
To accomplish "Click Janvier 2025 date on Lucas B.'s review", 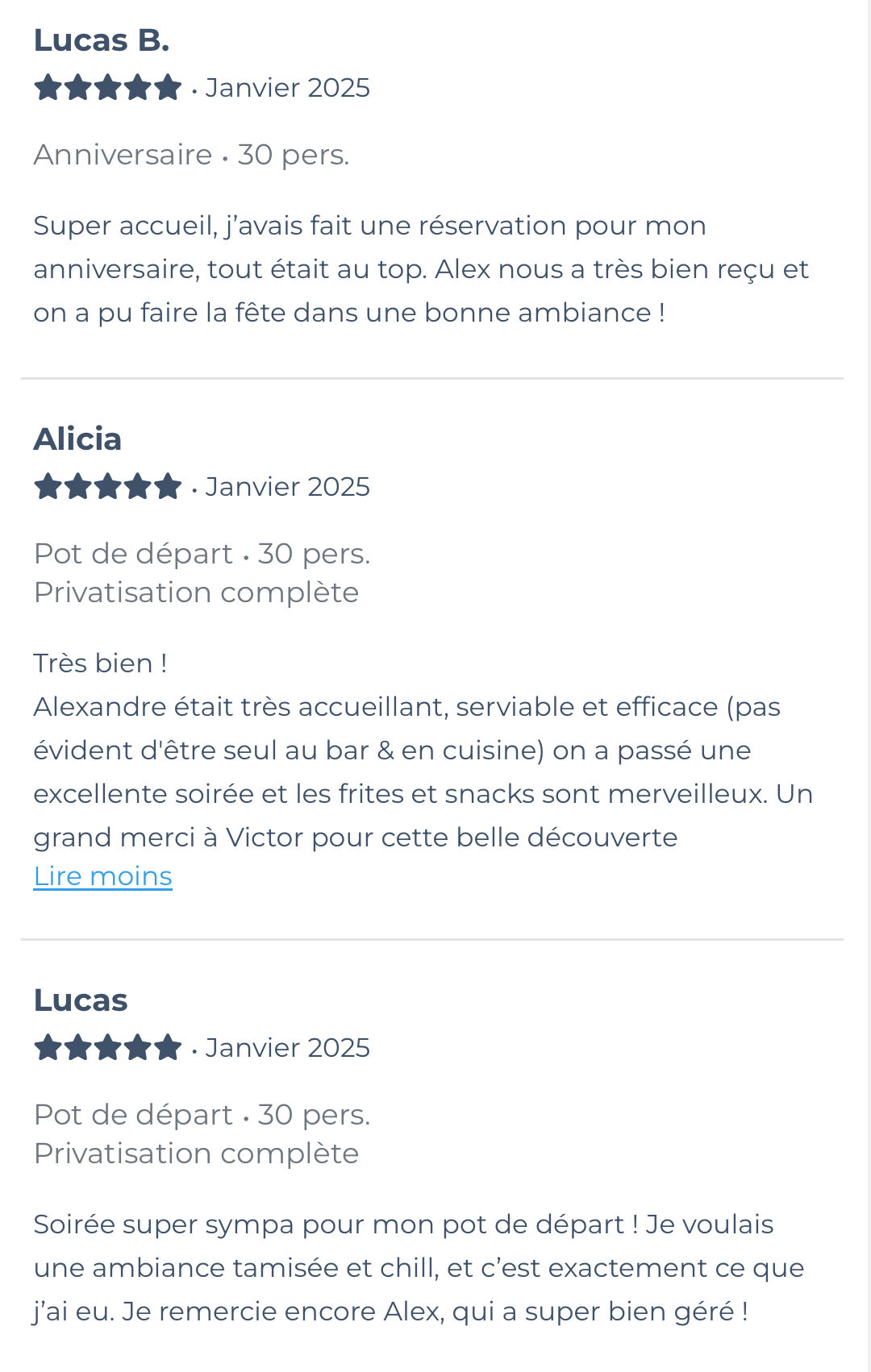I will click(287, 88).
